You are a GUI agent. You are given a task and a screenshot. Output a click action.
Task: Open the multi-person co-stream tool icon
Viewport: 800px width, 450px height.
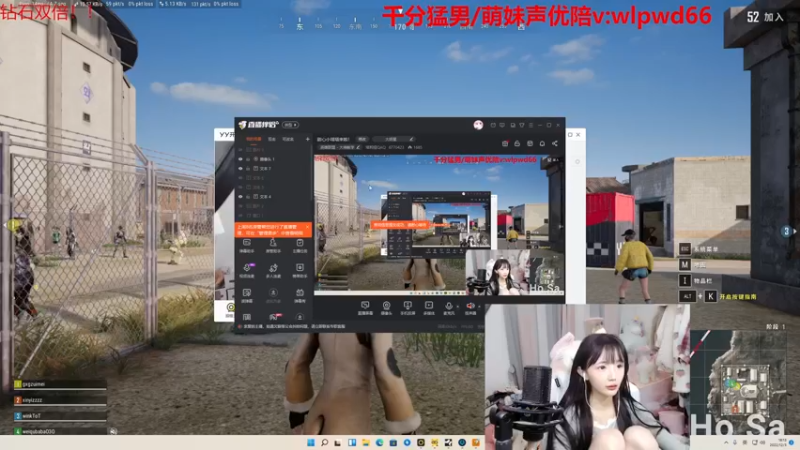click(273, 270)
